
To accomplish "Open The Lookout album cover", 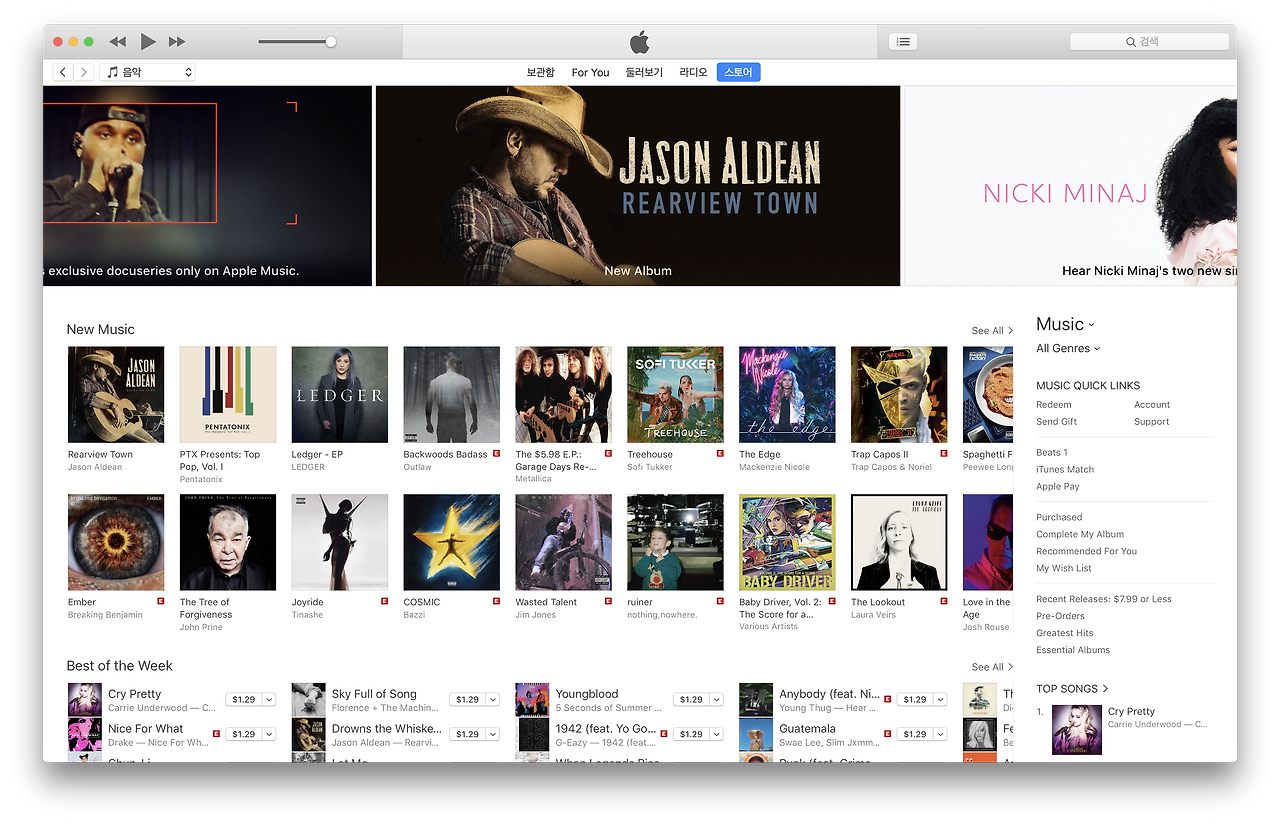I will (899, 542).
